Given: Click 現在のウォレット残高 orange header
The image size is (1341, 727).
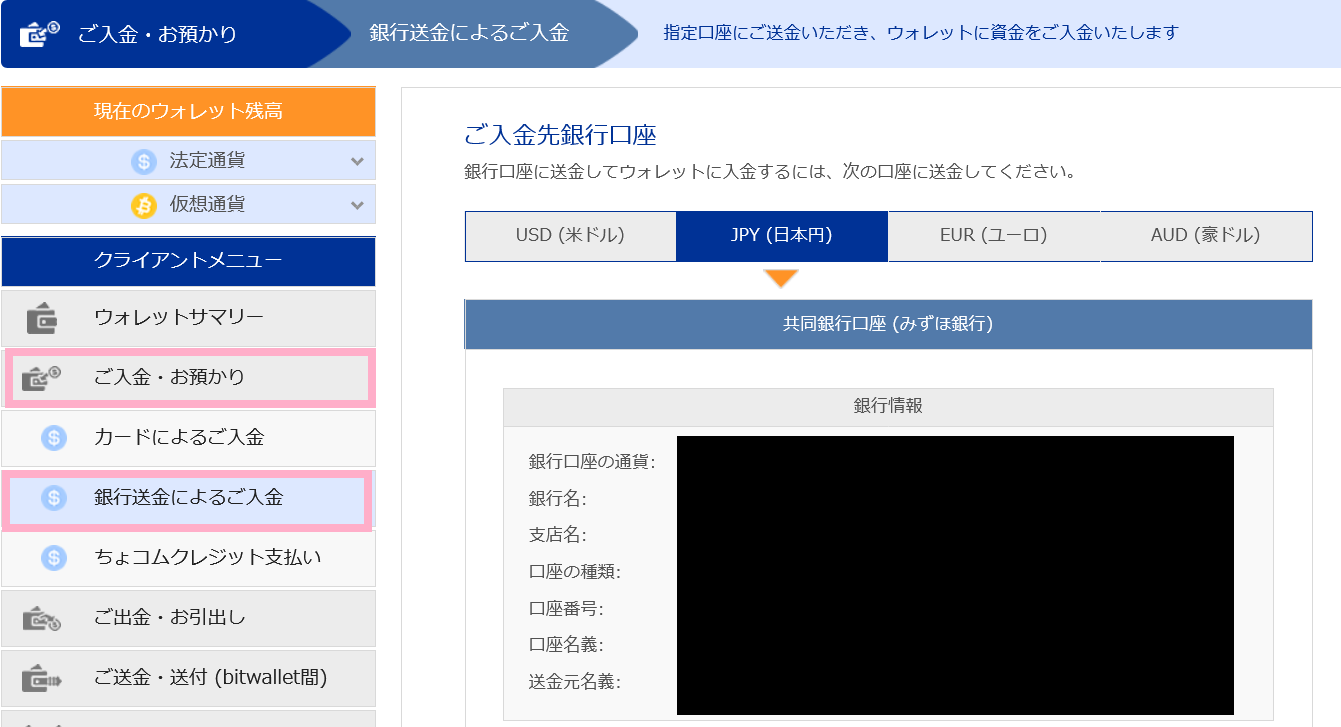Looking at the screenshot, I should coord(188,111).
